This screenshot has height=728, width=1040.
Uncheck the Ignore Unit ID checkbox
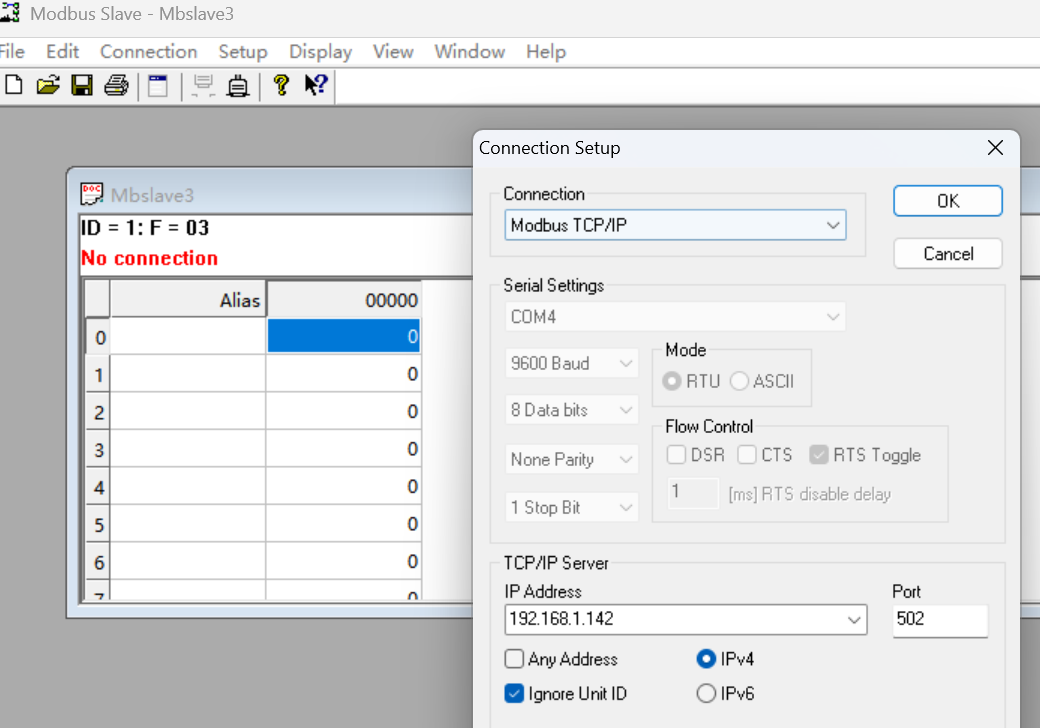click(x=515, y=694)
